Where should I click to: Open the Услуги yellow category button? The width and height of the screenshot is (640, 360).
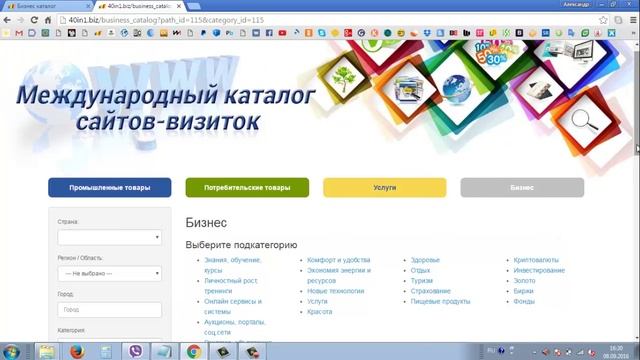384,188
